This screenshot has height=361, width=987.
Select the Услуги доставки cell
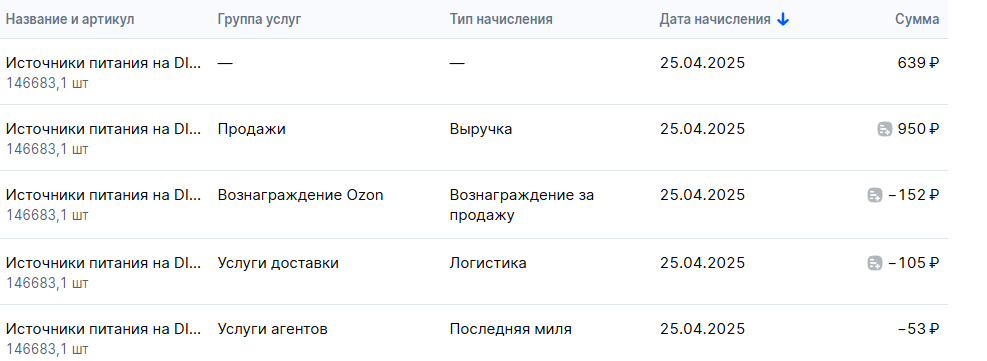(278, 263)
